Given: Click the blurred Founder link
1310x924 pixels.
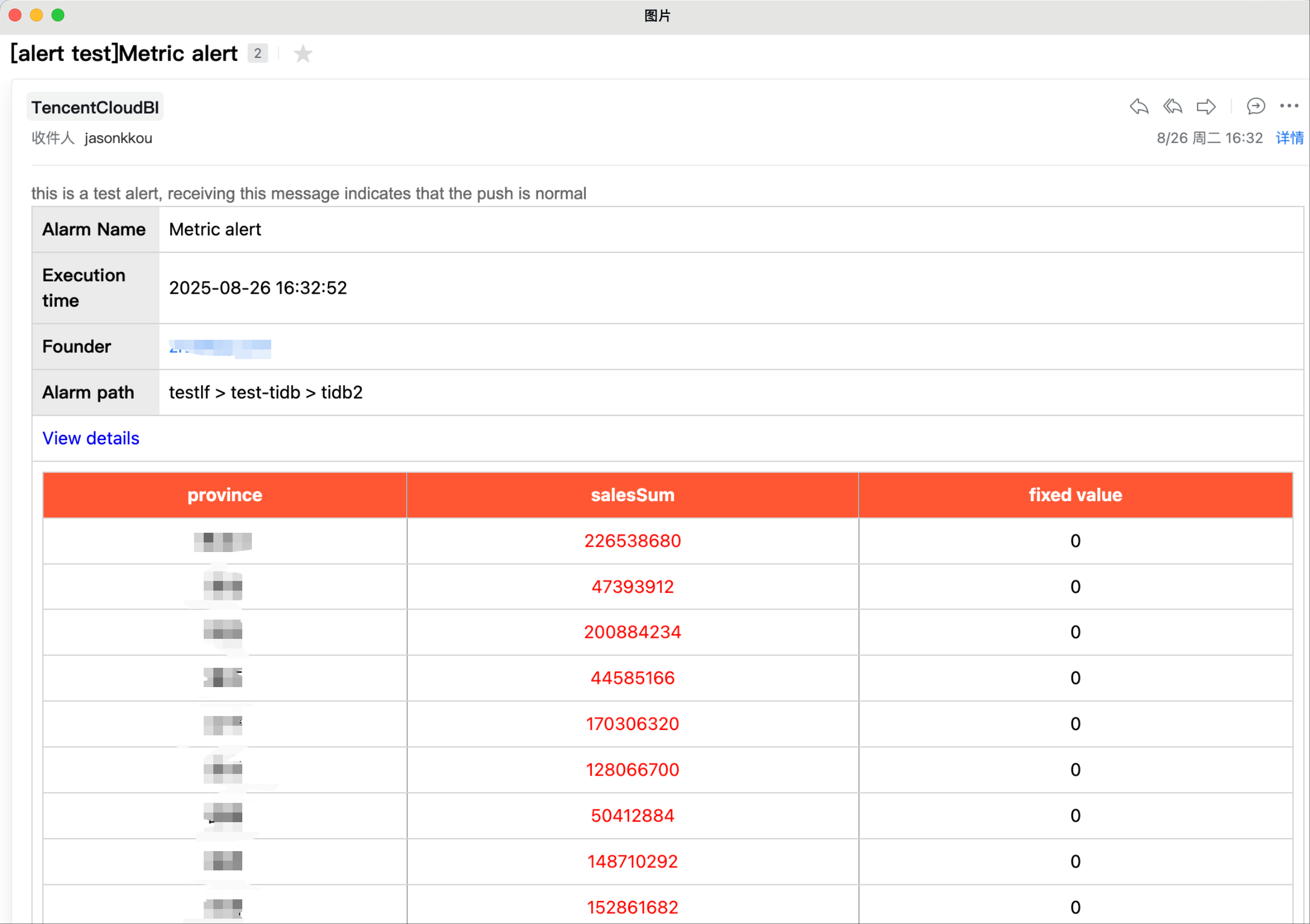Looking at the screenshot, I should [220, 348].
